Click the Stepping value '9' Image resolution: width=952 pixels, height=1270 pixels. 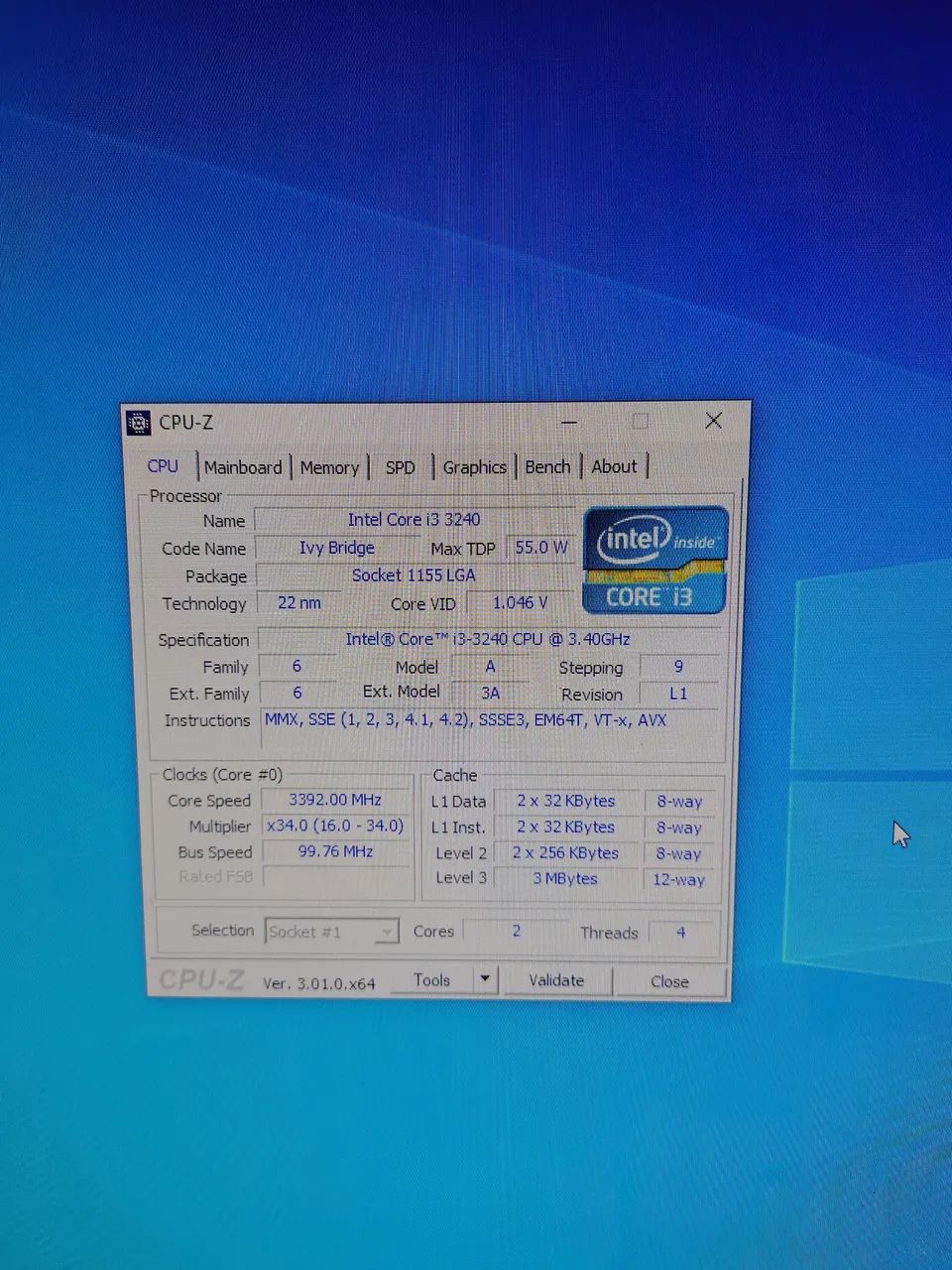click(x=678, y=667)
